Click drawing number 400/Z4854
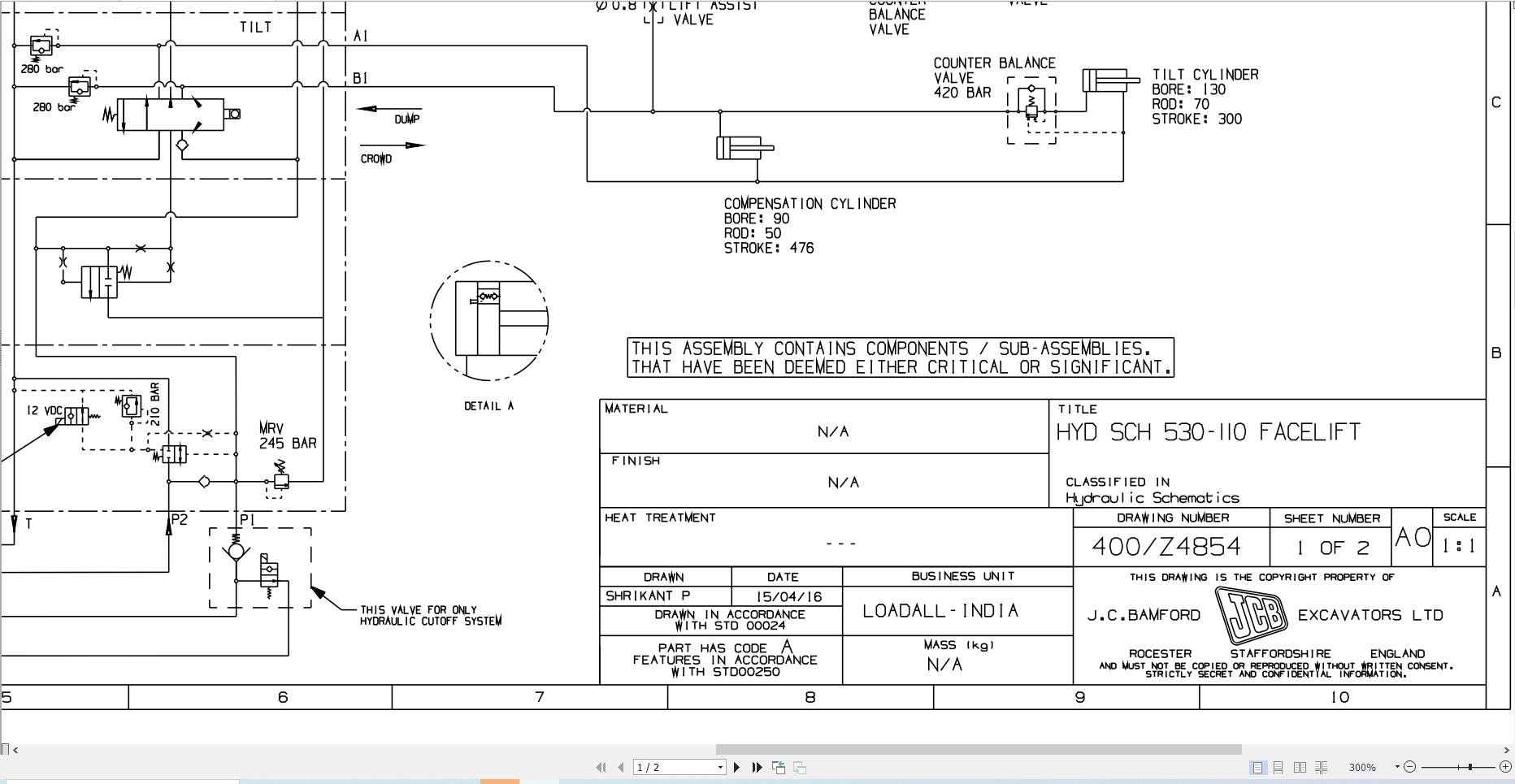This screenshot has height=784, width=1515. click(1166, 546)
